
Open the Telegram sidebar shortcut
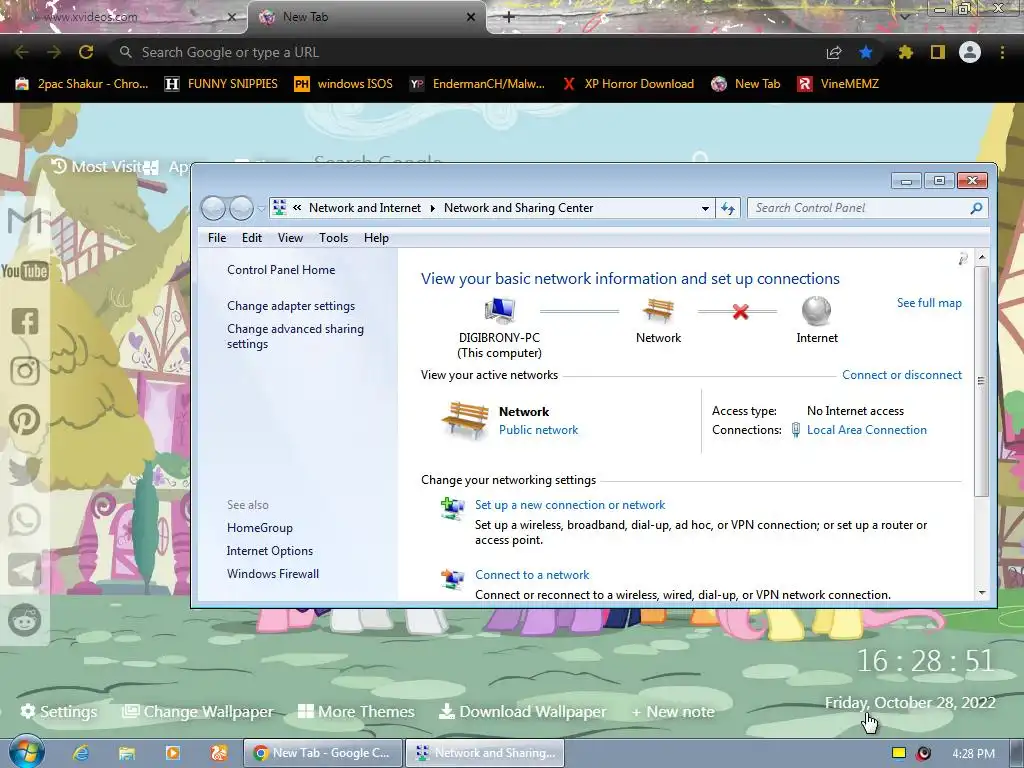pos(25,571)
